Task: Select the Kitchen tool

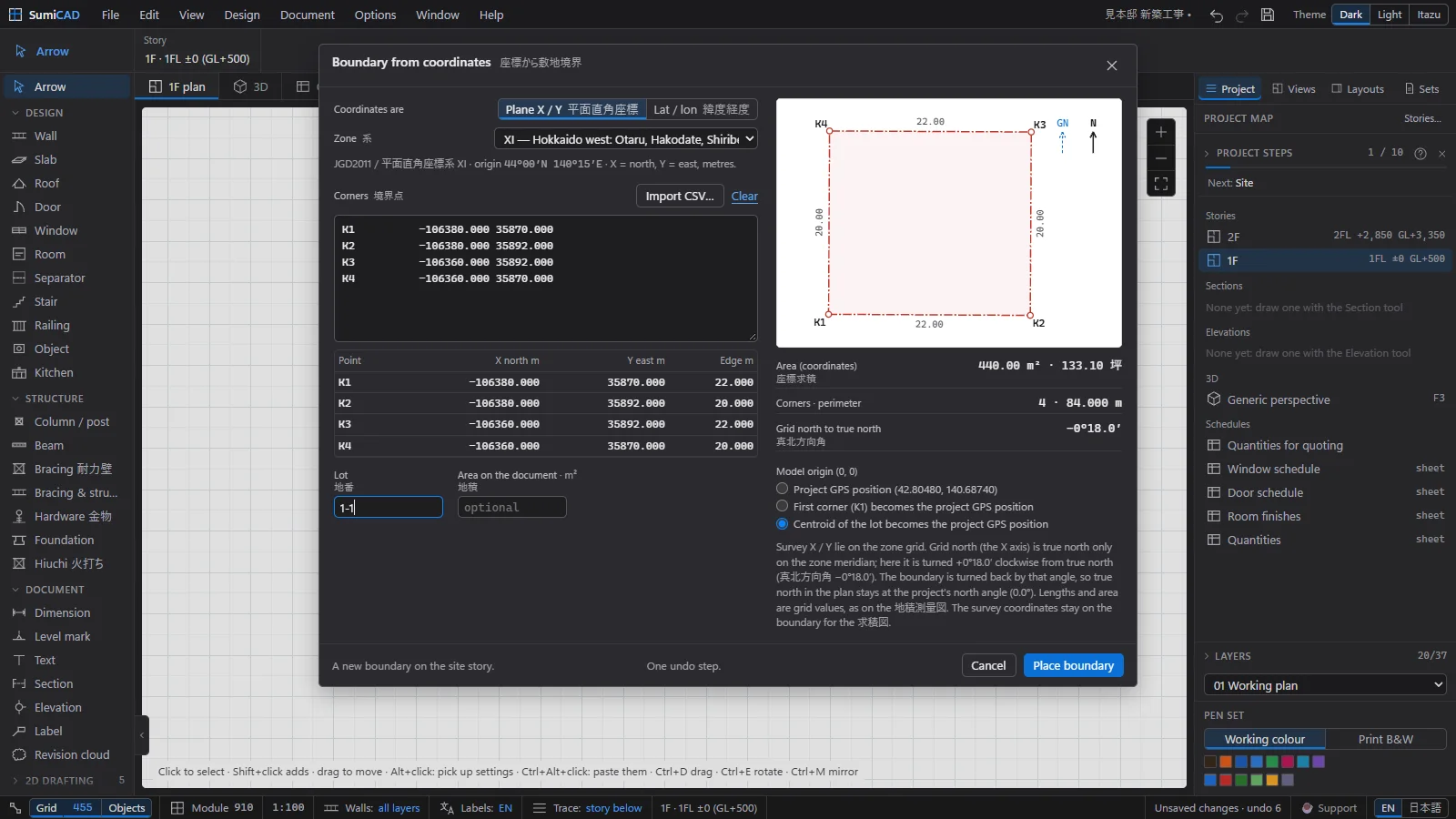Action: pyautogui.click(x=67, y=373)
